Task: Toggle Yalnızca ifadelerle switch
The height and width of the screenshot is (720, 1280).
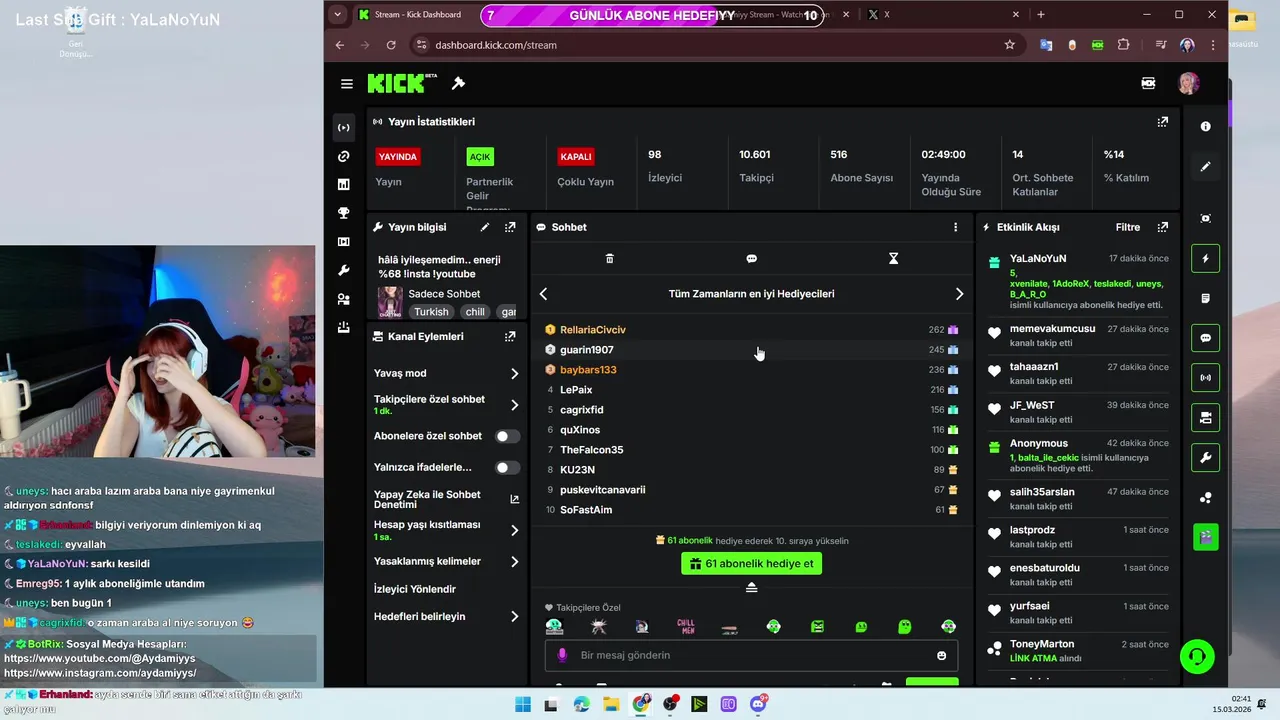Action: (508, 467)
